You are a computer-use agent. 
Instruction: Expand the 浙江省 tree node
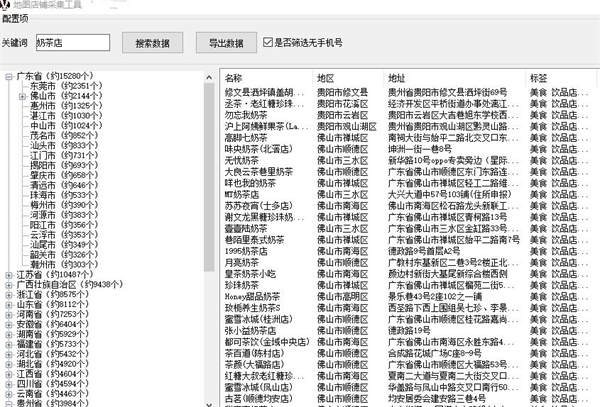tap(9, 295)
